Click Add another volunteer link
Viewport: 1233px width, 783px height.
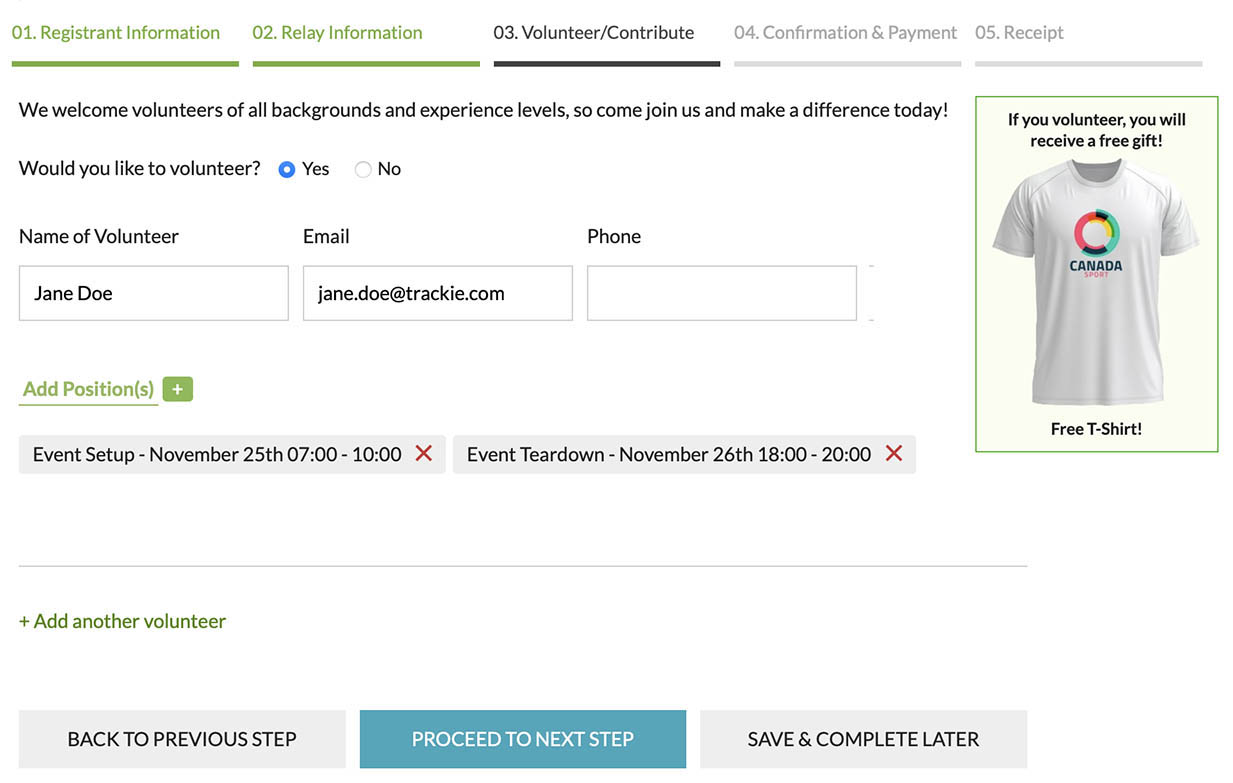(122, 621)
